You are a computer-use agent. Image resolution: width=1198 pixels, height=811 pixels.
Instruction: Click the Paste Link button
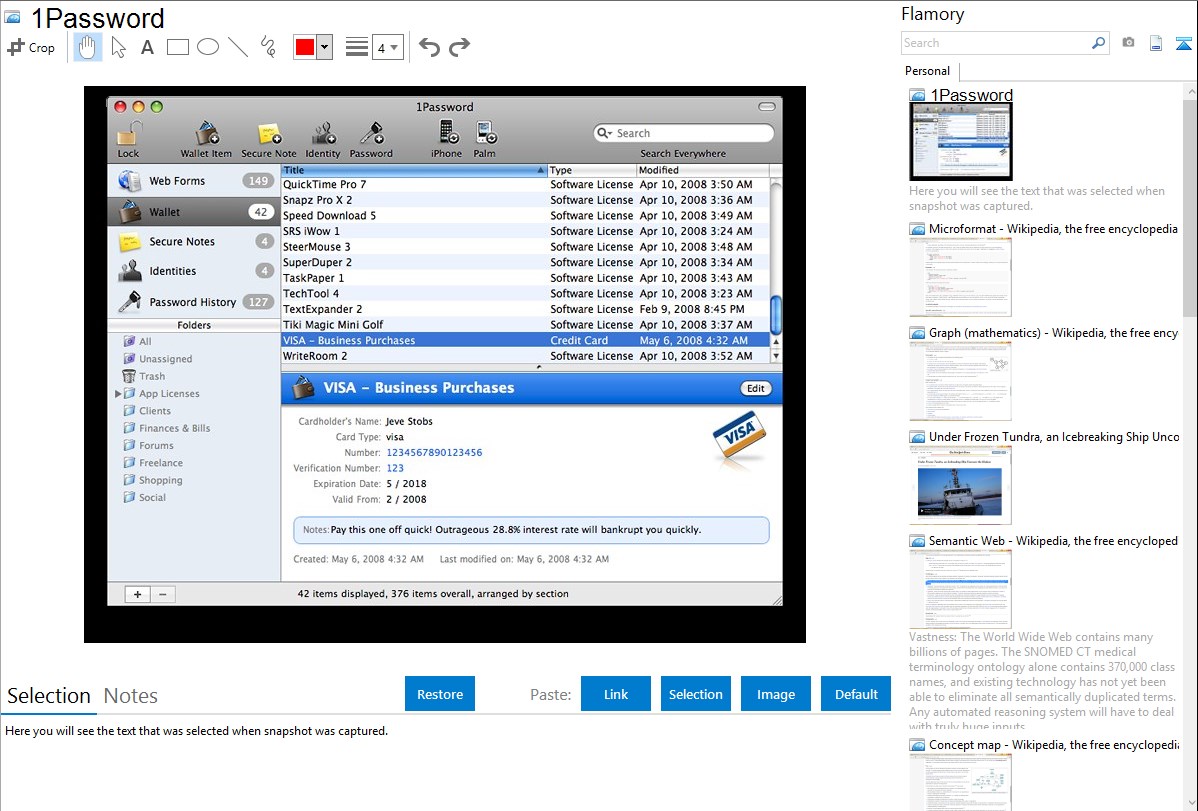(x=616, y=694)
